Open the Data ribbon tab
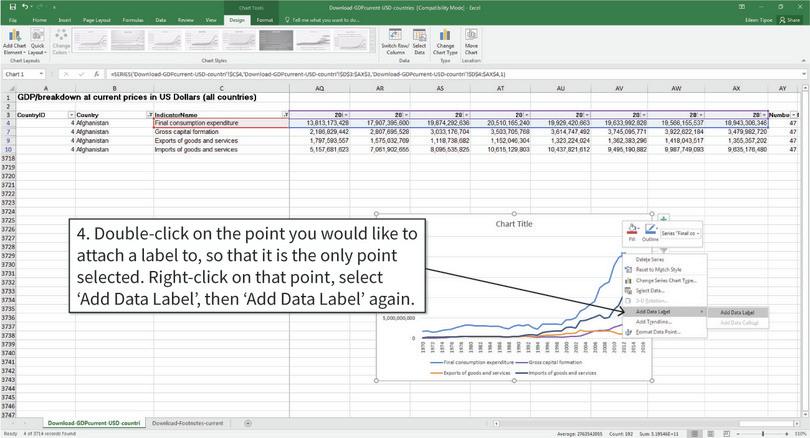 point(161,20)
